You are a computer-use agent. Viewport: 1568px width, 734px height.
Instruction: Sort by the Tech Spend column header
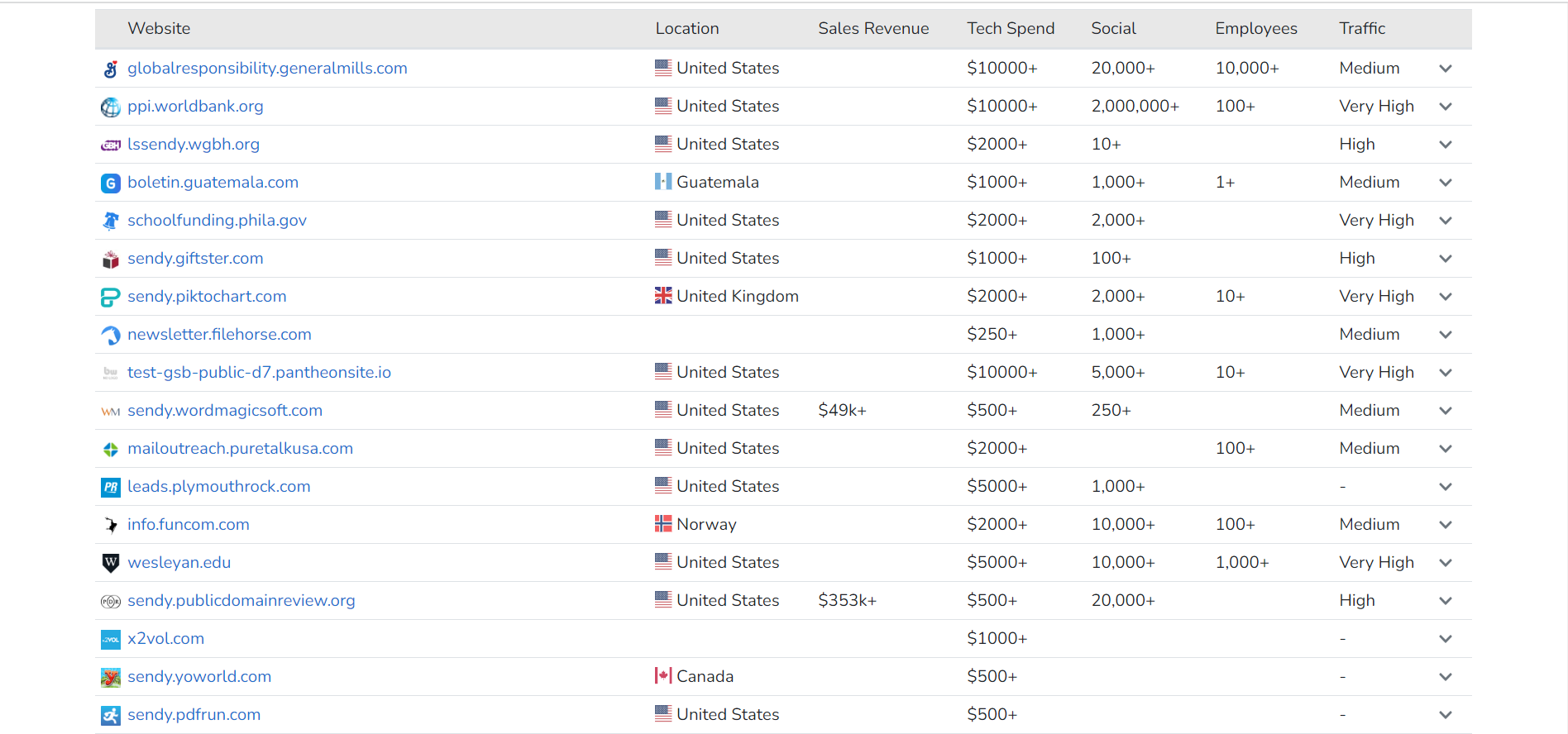click(x=1011, y=28)
